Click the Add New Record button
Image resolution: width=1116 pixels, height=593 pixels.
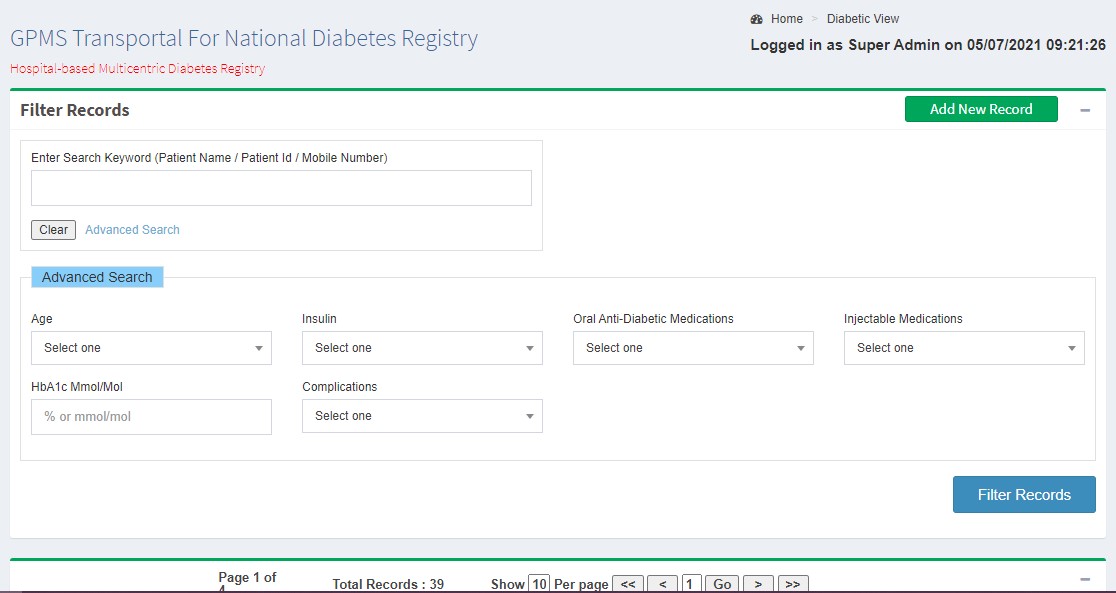coord(980,109)
